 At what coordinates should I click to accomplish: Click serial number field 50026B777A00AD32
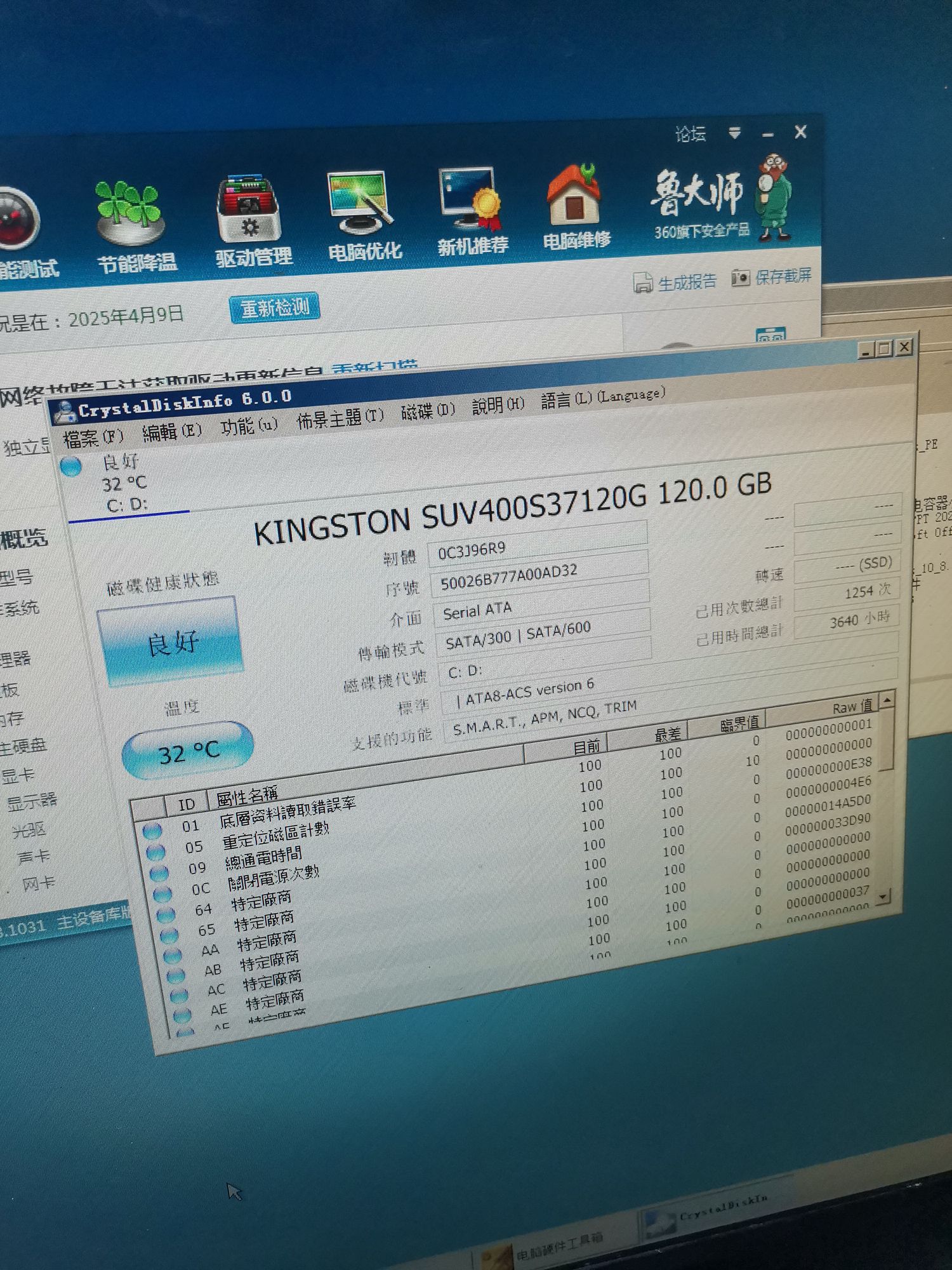tap(539, 575)
